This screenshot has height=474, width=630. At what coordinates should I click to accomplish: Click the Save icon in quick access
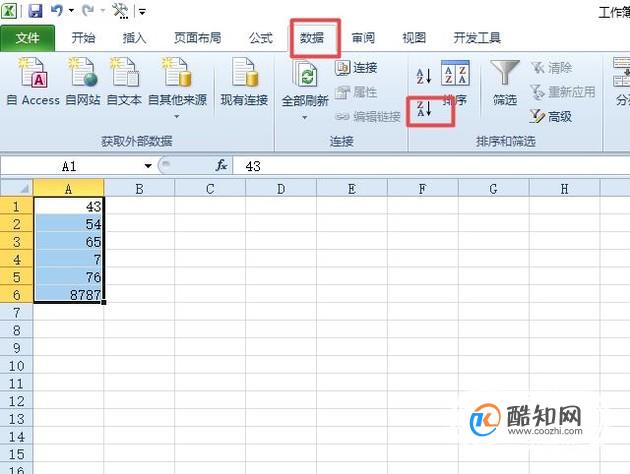tap(35, 10)
